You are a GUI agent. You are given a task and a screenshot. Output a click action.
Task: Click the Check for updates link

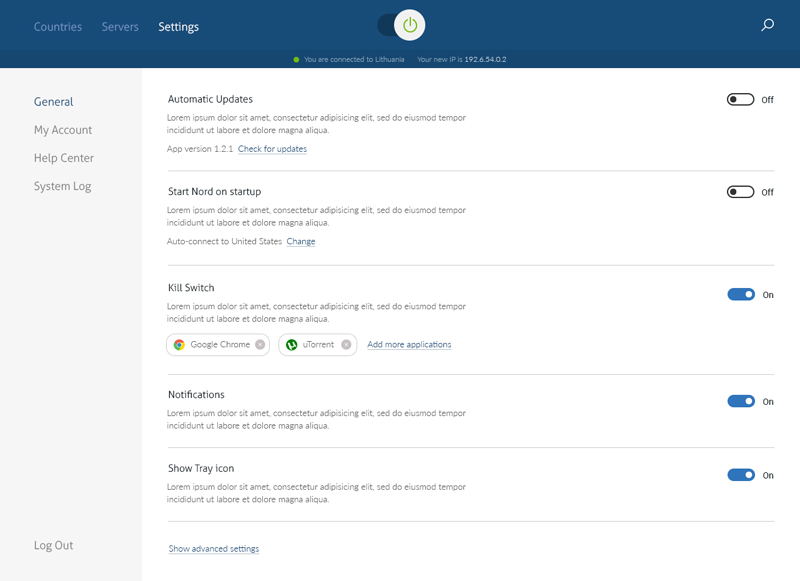[272, 149]
